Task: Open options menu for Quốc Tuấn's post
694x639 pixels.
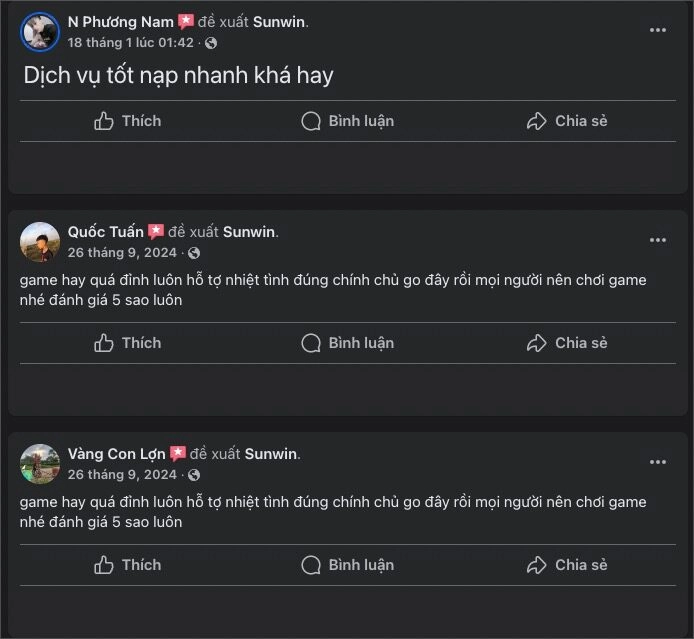Action: pyautogui.click(x=657, y=240)
